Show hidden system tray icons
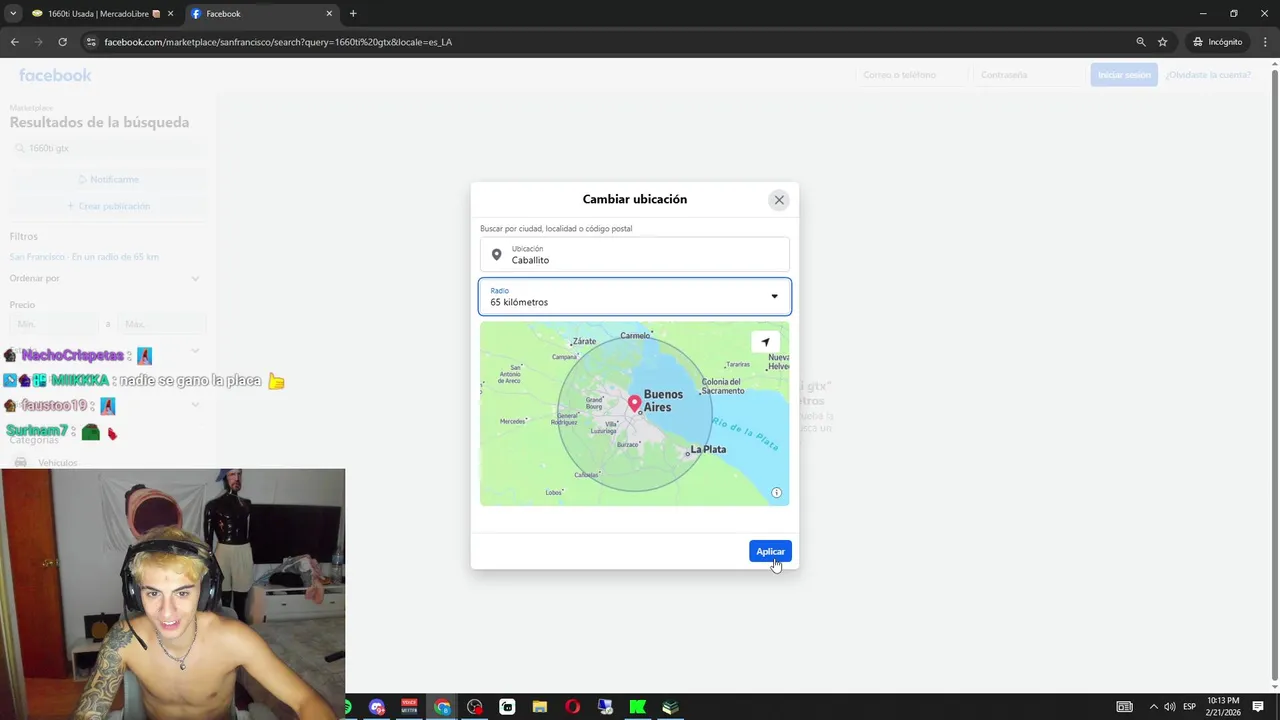The height and width of the screenshot is (720, 1280). tap(1153, 707)
